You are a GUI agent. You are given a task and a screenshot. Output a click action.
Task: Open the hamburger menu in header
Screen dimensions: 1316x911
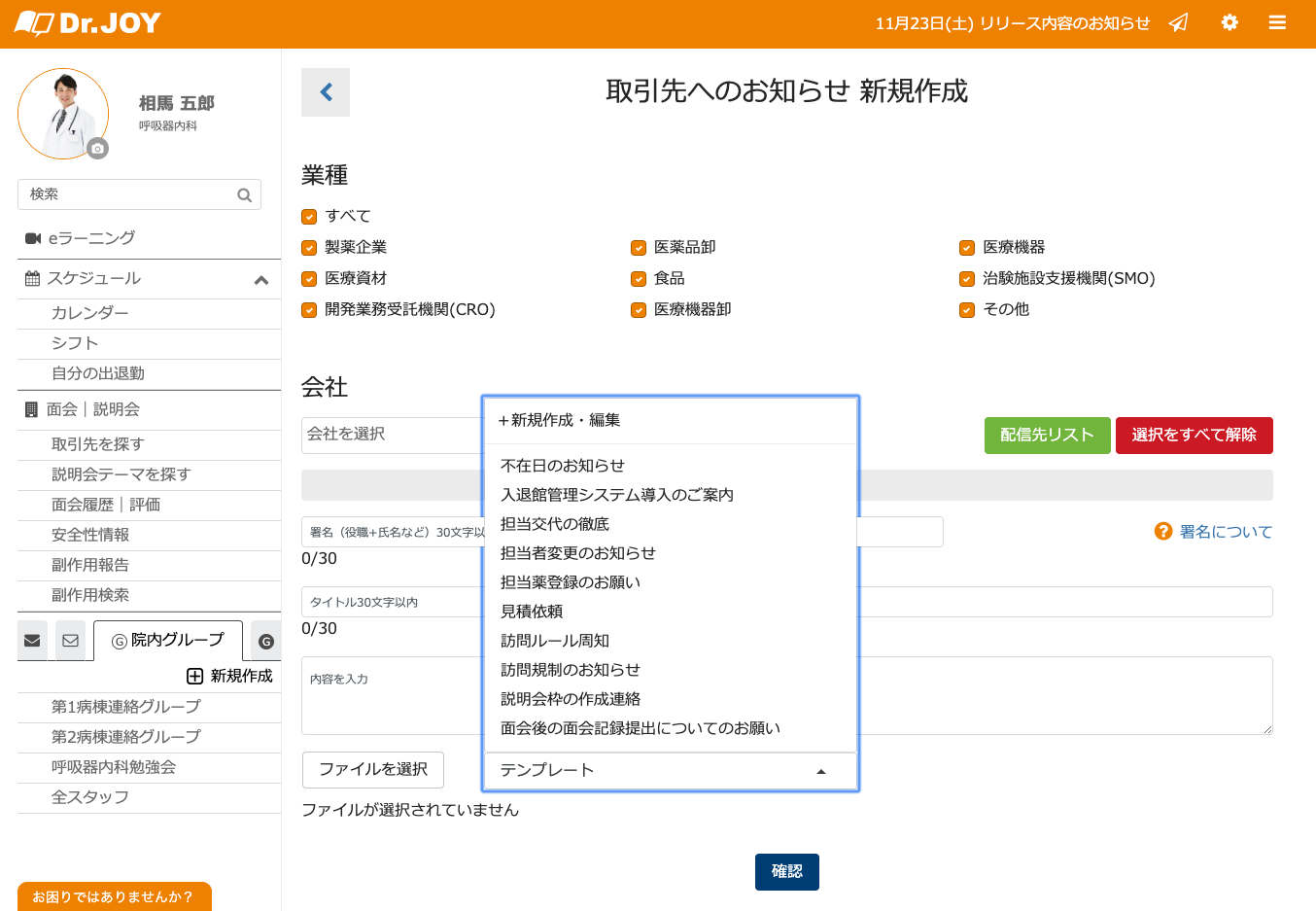tap(1277, 22)
